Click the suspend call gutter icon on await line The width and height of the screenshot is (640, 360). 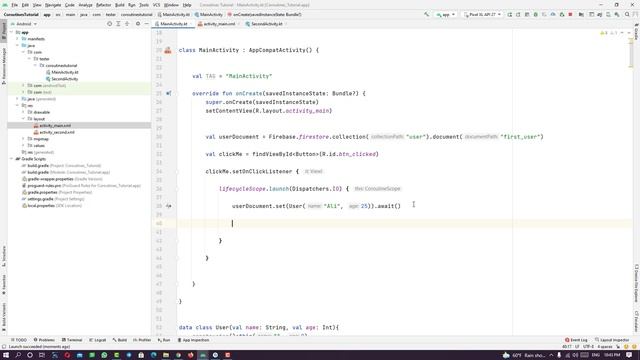(x=169, y=206)
